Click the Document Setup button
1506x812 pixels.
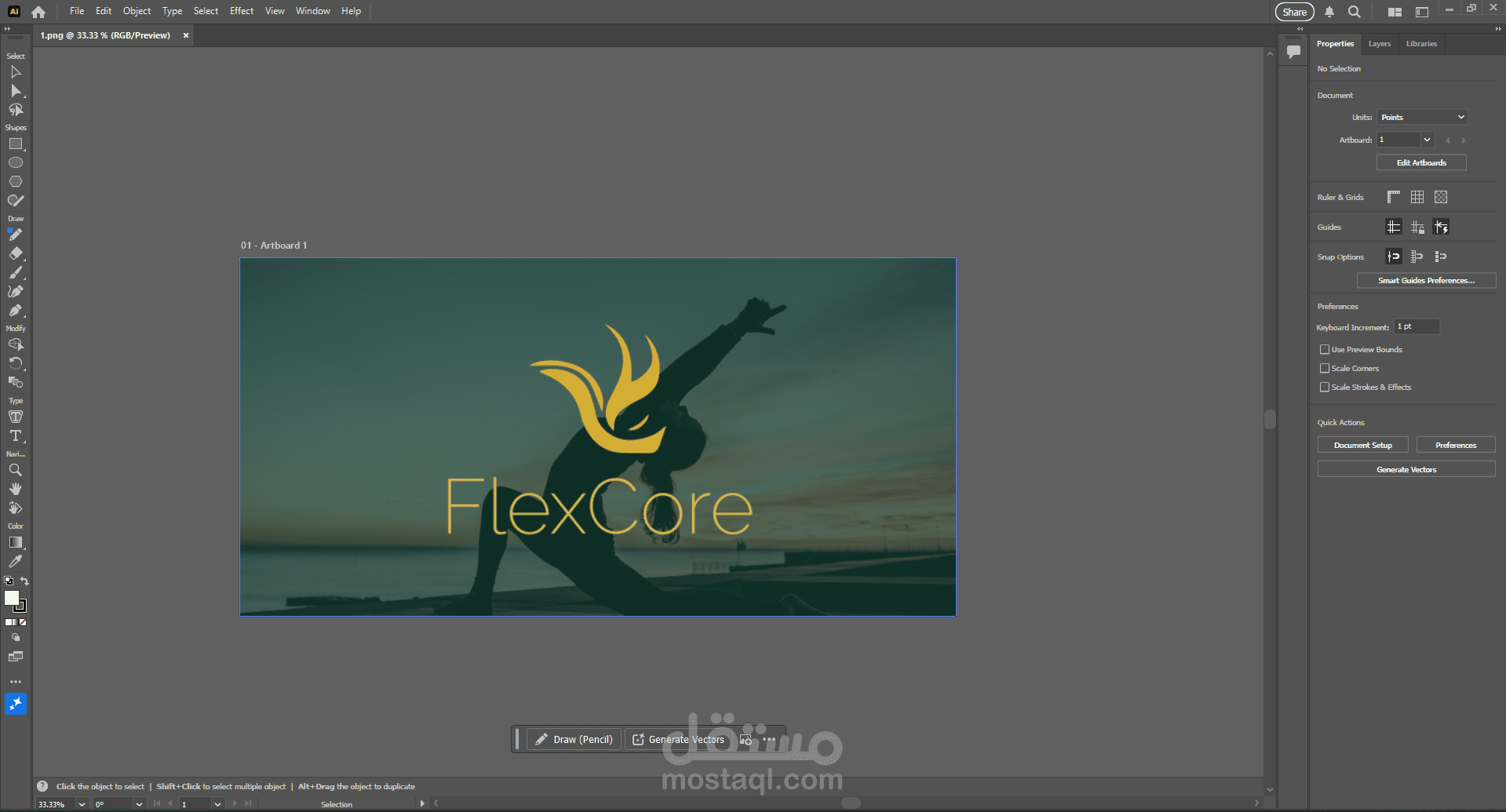pos(1363,445)
